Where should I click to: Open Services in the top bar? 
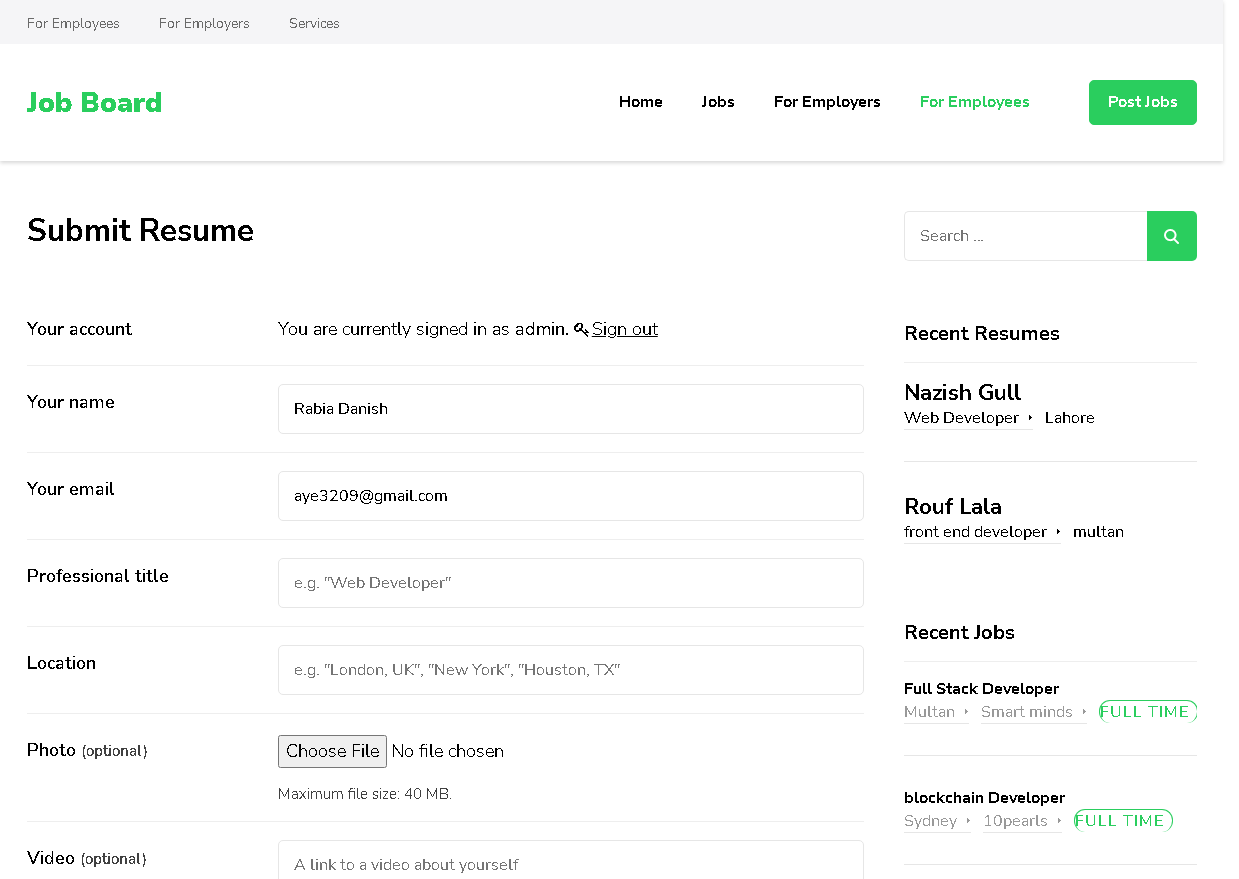click(x=314, y=23)
